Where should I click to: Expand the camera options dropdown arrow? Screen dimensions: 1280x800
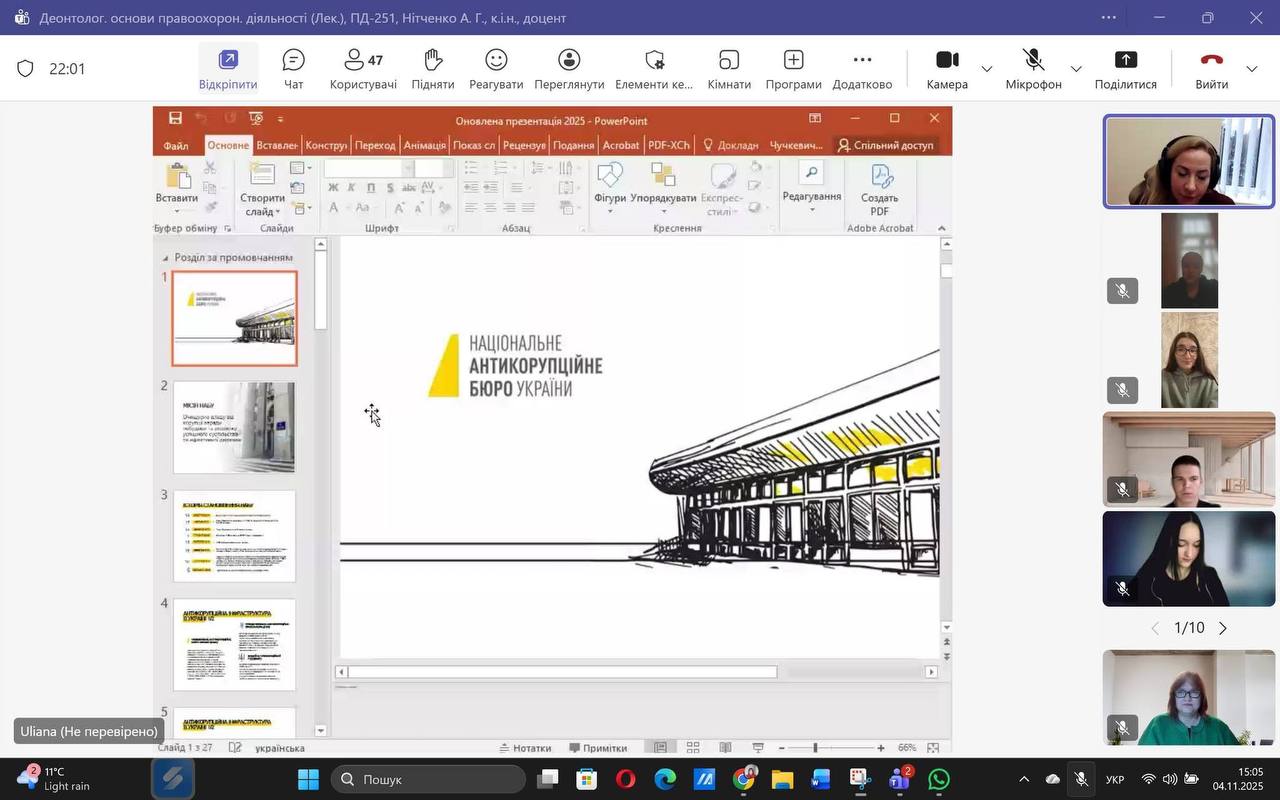point(987,69)
